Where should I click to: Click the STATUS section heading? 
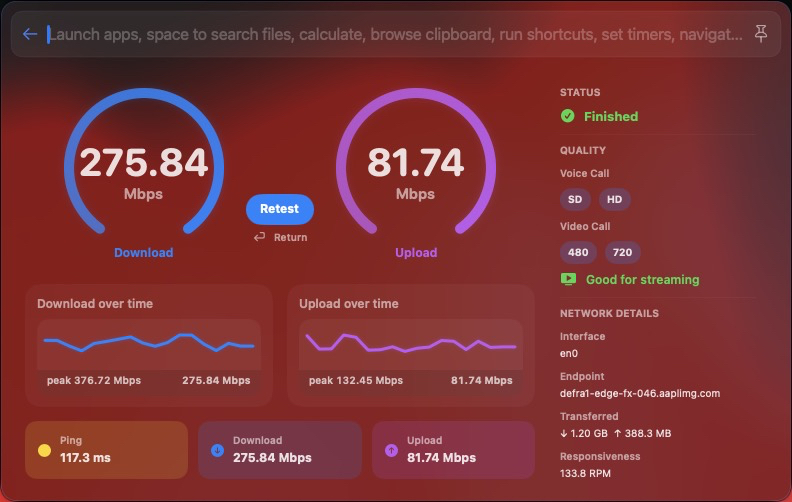pos(580,92)
